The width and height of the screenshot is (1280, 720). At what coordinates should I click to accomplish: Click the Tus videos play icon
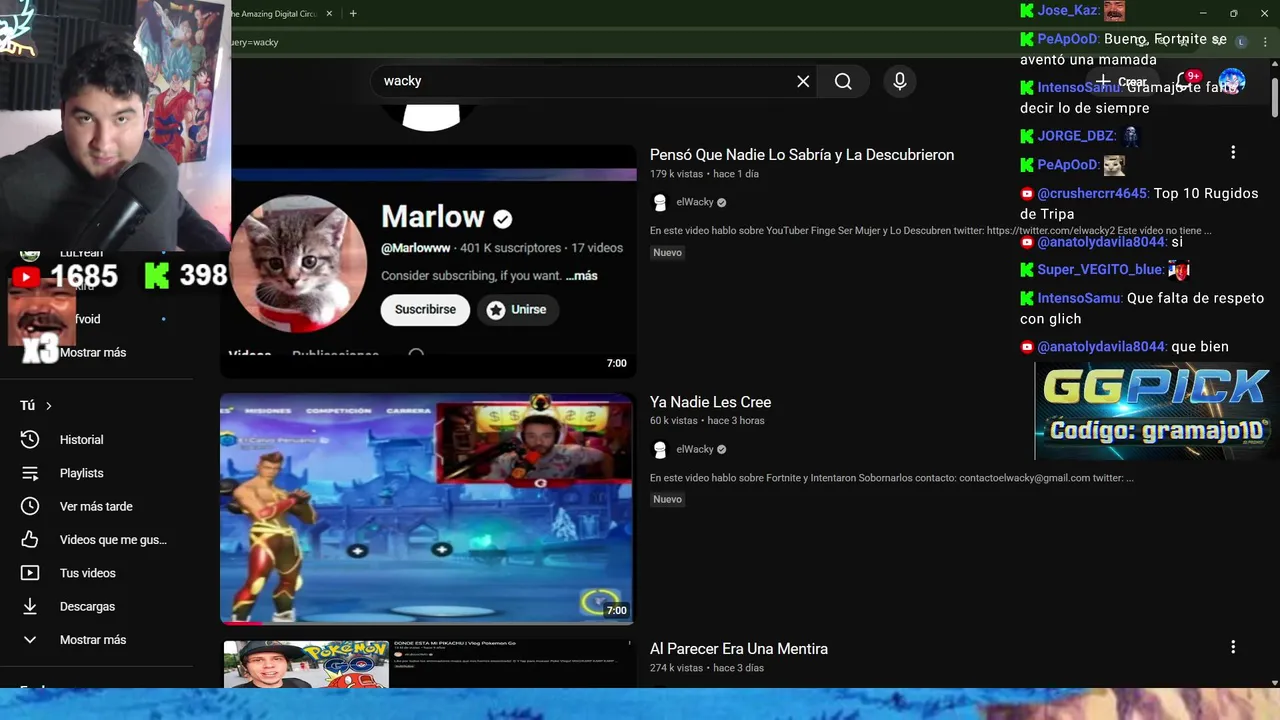click(30, 573)
